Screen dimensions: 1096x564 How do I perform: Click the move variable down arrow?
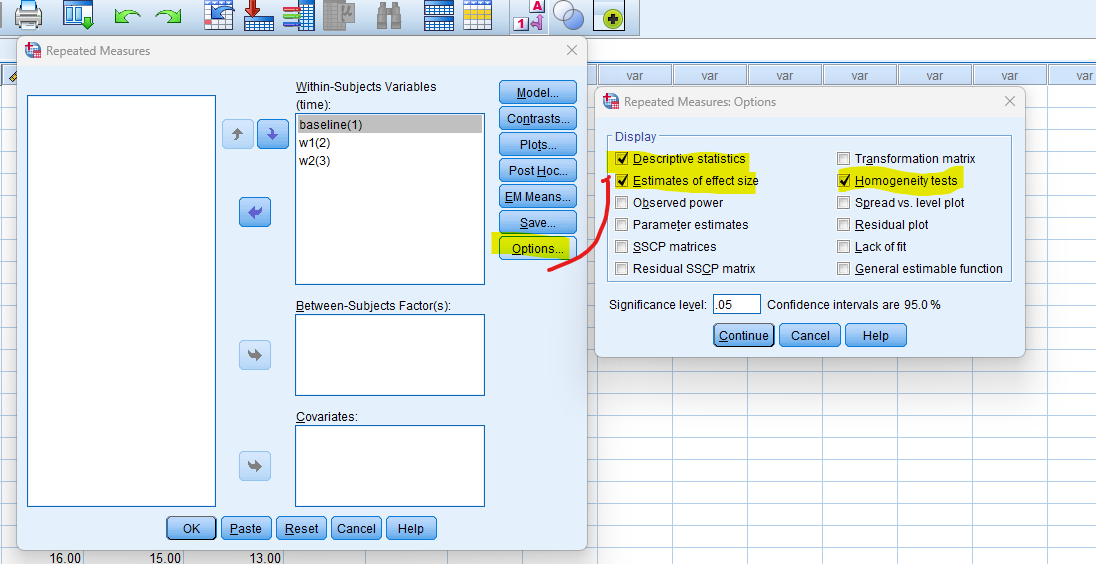[x=273, y=134]
